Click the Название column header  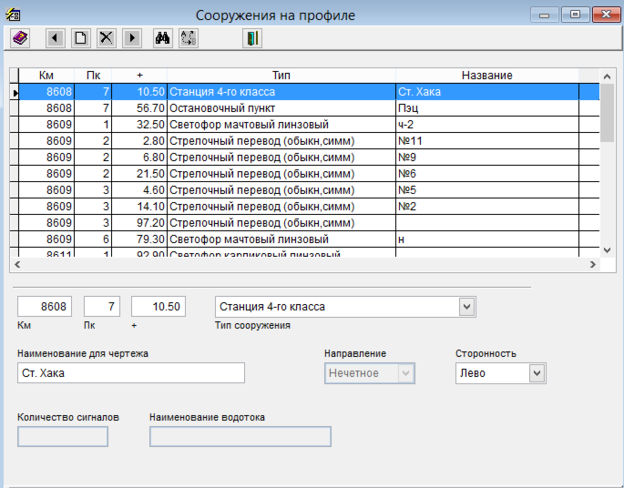point(487,76)
